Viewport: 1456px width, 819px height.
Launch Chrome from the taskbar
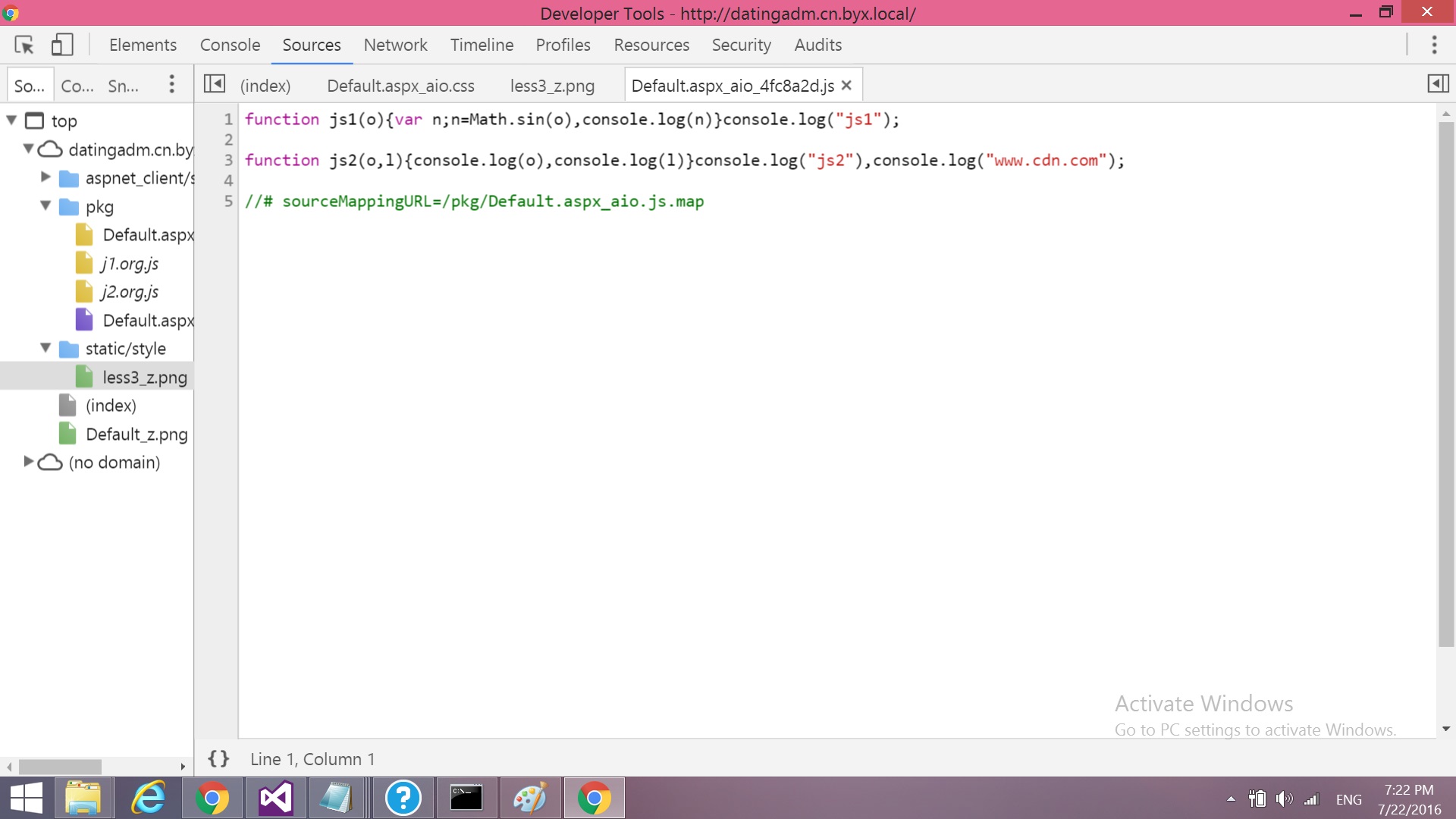[212, 798]
